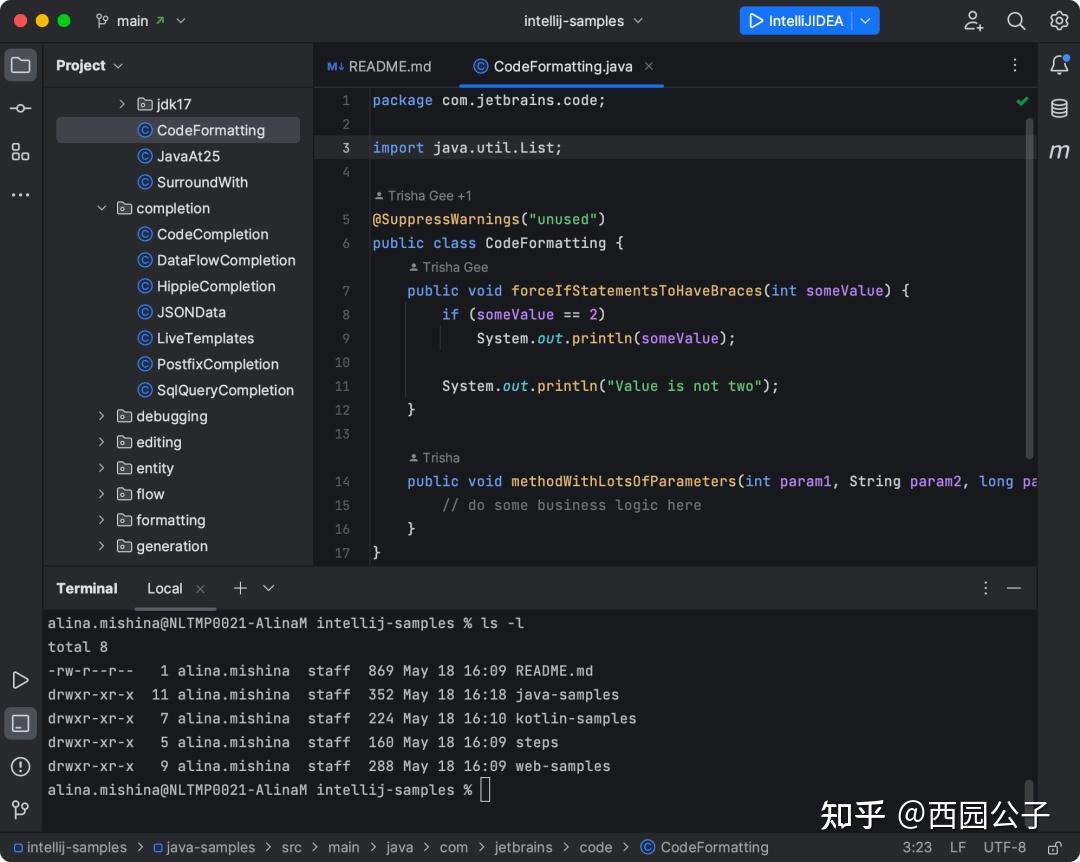Collapse the completion folder
Screen dimensions: 1080x862
(x=101, y=208)
